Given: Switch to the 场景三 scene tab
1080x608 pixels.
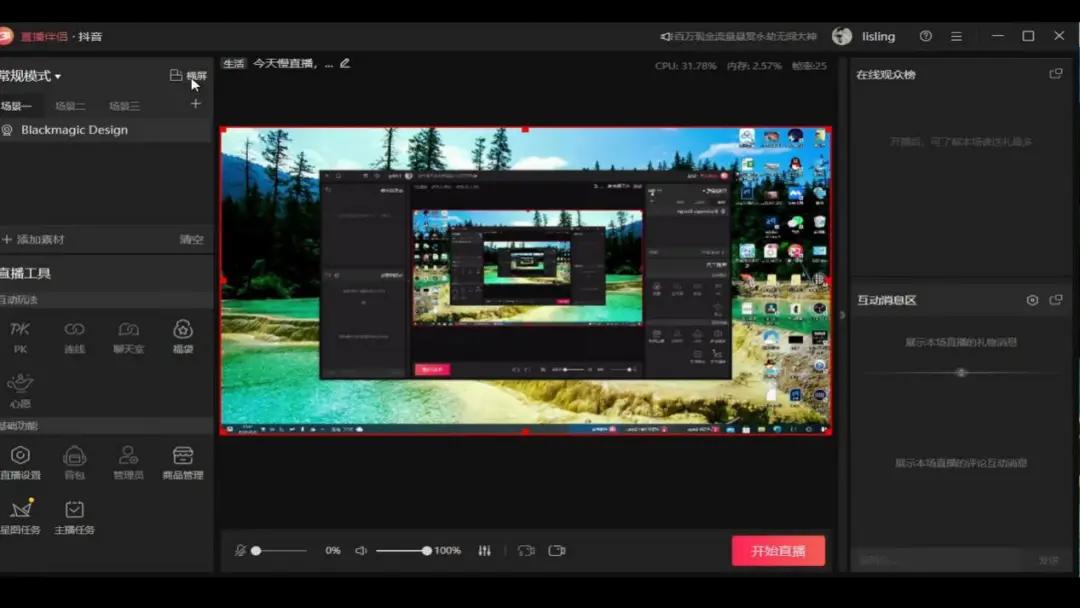Looking at the screenshot, I should click(124, 106).
